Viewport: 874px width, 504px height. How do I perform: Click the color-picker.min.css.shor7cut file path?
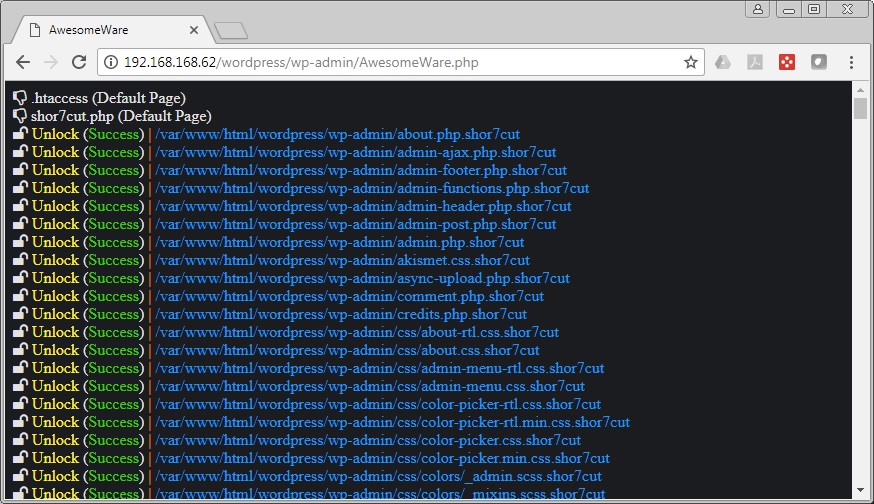click(x=382, y=458)
